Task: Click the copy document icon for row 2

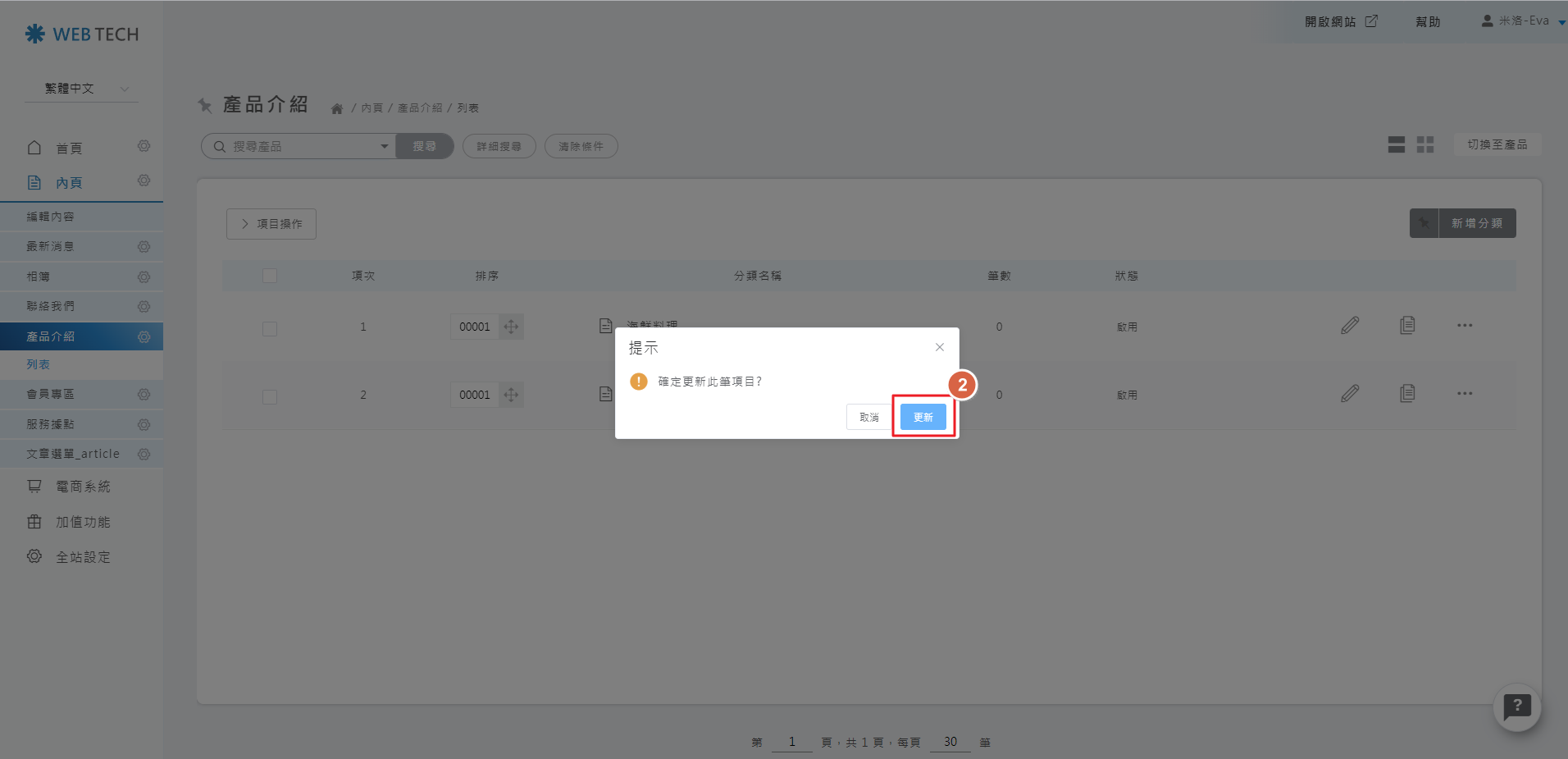Action: point(1407,394)
